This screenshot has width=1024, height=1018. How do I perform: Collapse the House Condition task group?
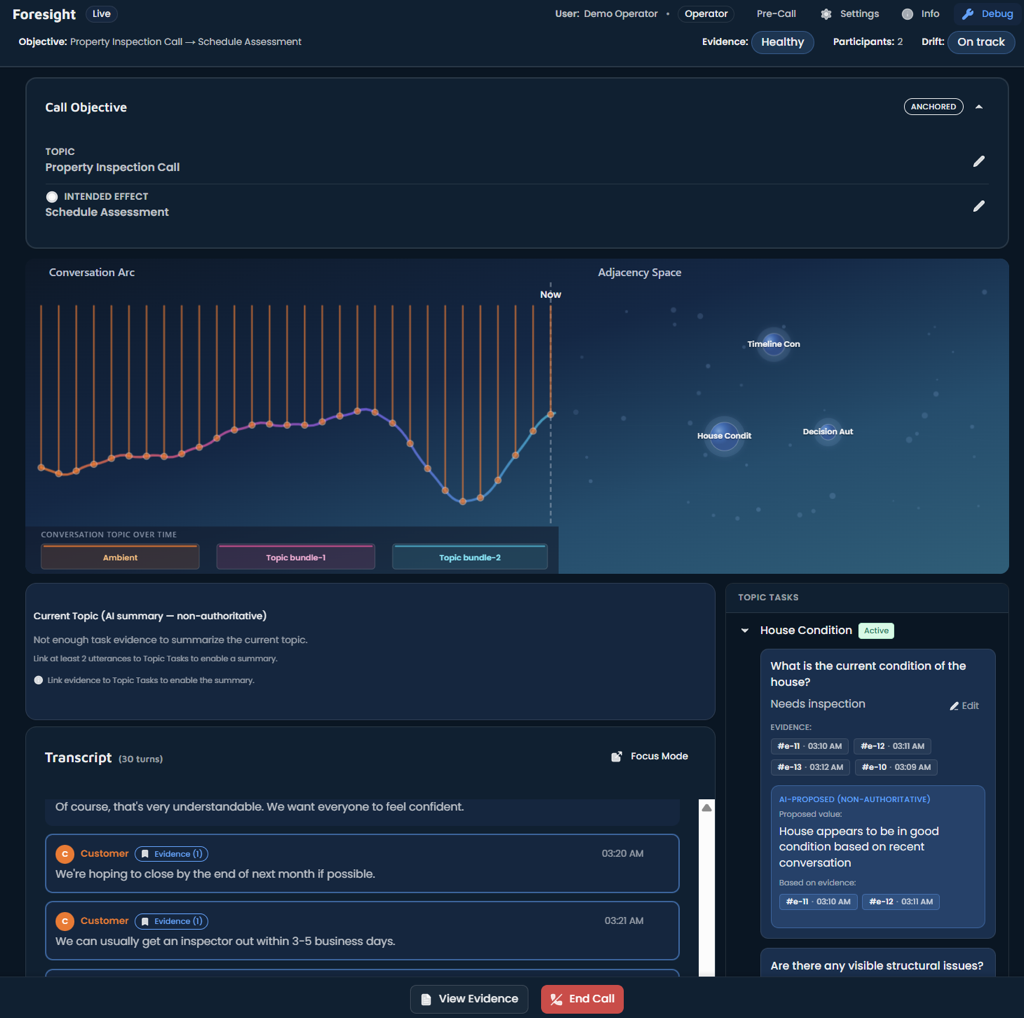(x=744, y=631)
